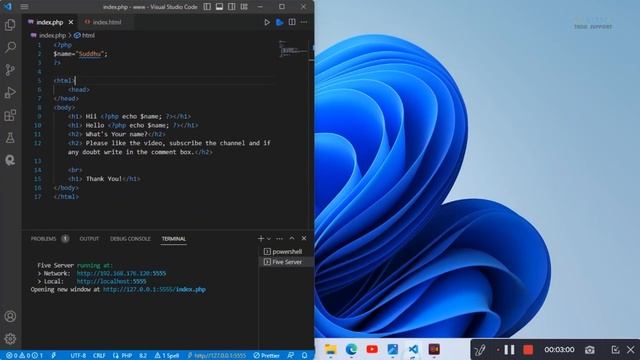Close the terminal panel
The height and width of the screenshot is (360, 640).
(x=304, y=238)
